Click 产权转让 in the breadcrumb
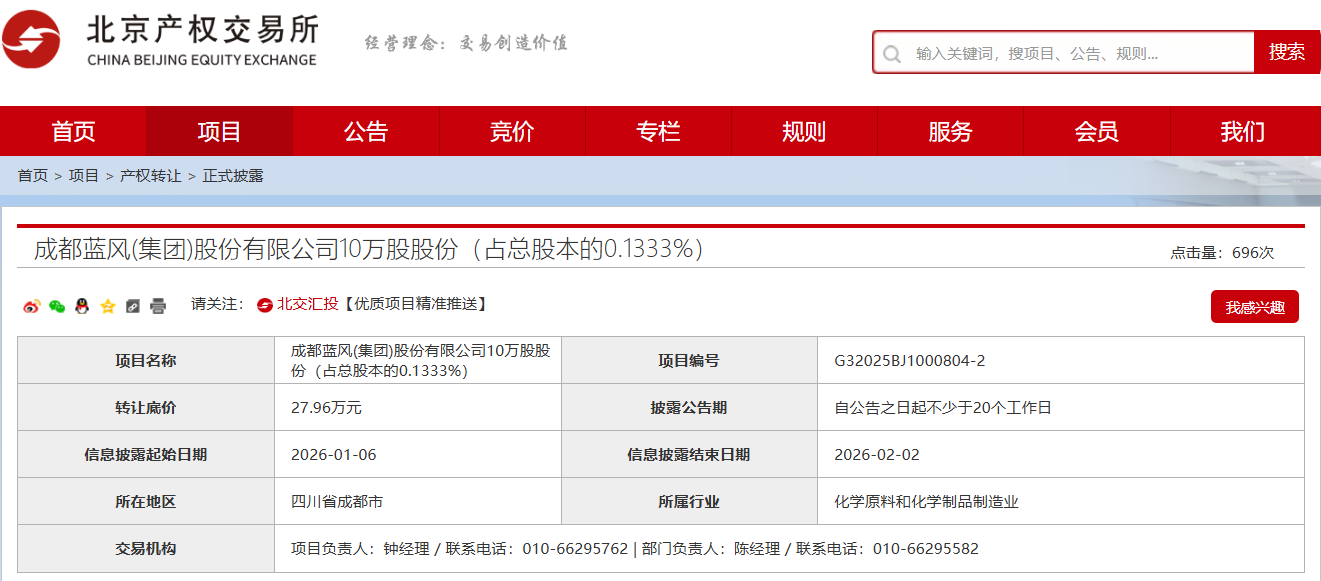This screenshot has height=581, width=1321. point(151,176)
